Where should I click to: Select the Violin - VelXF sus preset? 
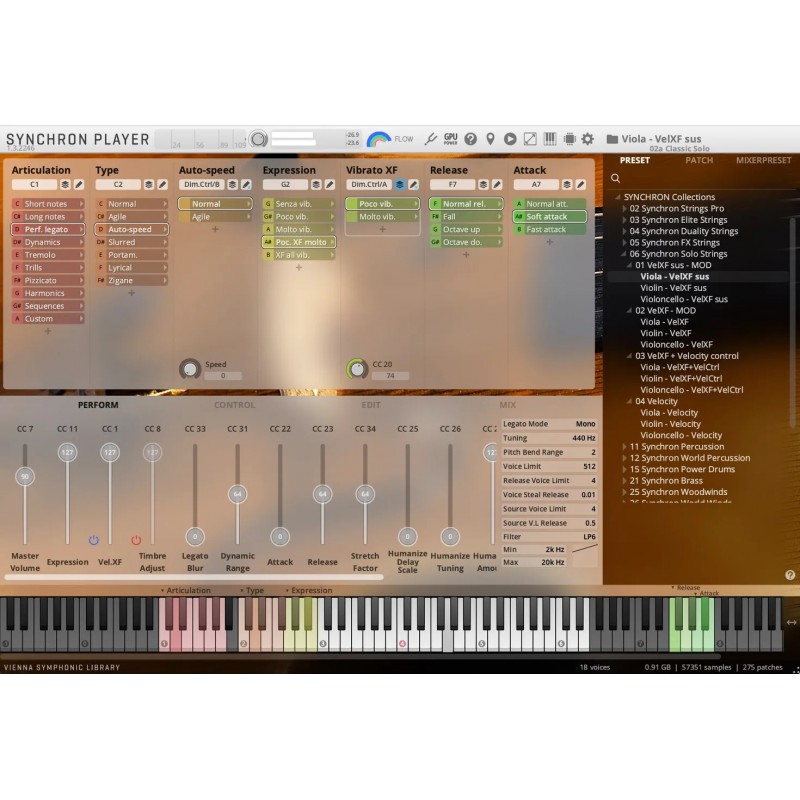point(671,288)
